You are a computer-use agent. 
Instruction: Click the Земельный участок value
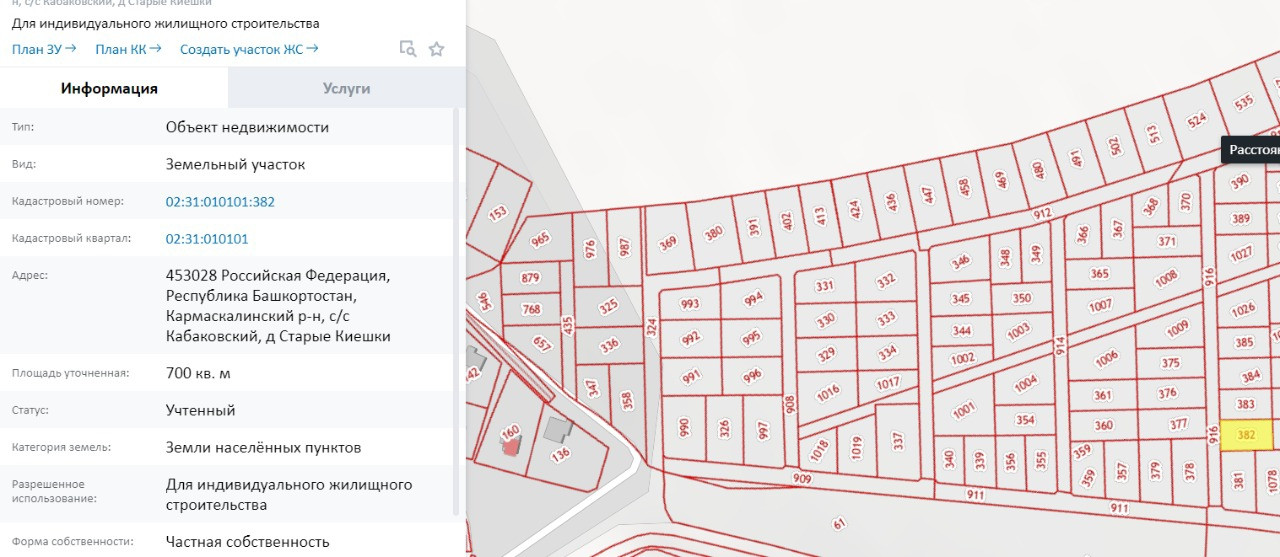236,164
